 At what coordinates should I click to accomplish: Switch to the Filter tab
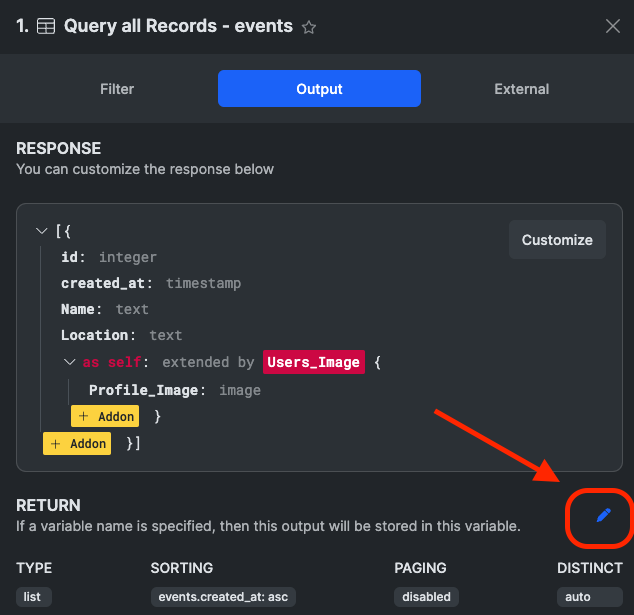[x=117, y=89]
